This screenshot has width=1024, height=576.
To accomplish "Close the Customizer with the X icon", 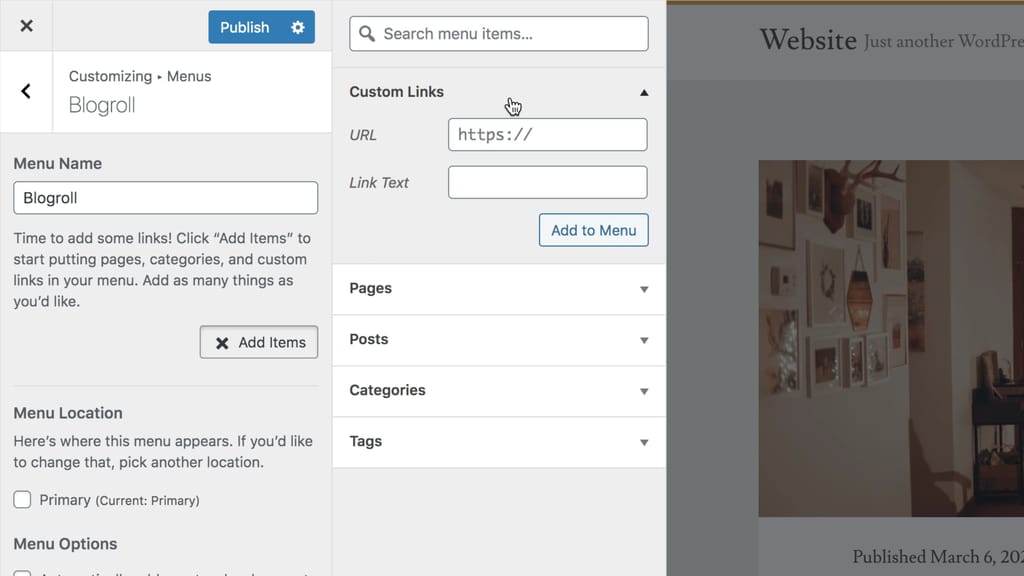I will tap(26, 26).
